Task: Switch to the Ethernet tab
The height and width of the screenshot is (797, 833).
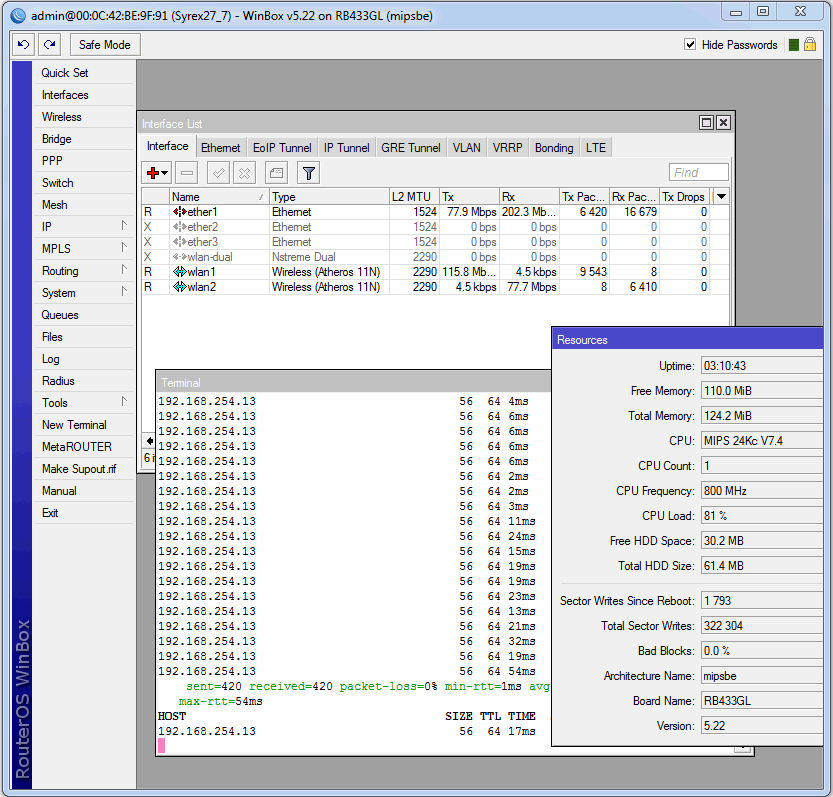Action: pos(220,148)
